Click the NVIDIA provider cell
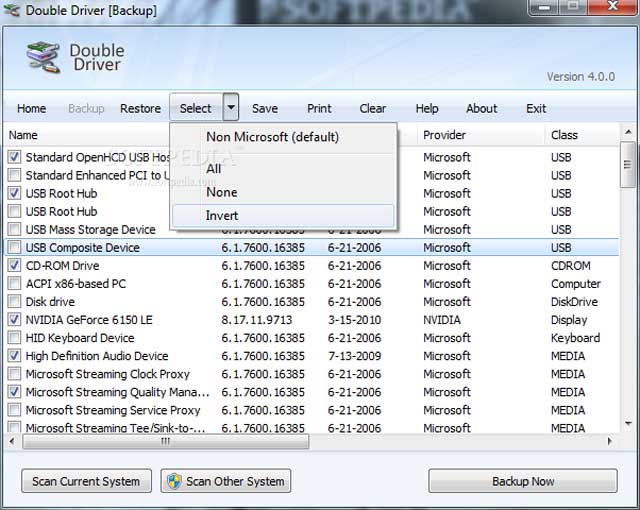640x510 pixels. [x=442, y=319]
